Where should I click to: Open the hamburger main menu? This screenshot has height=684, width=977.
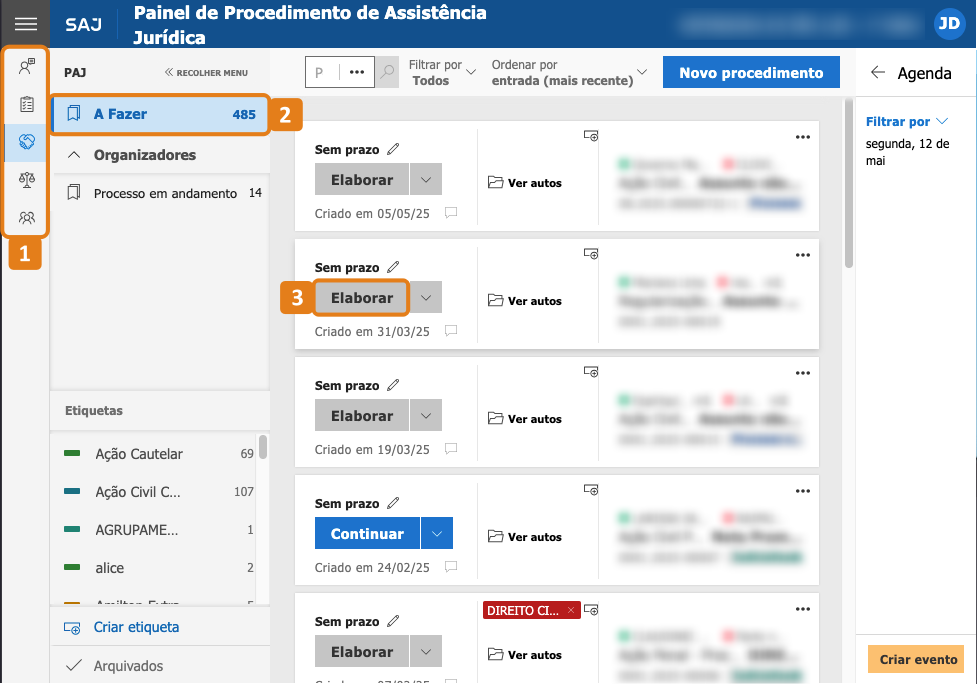[26, 24]
